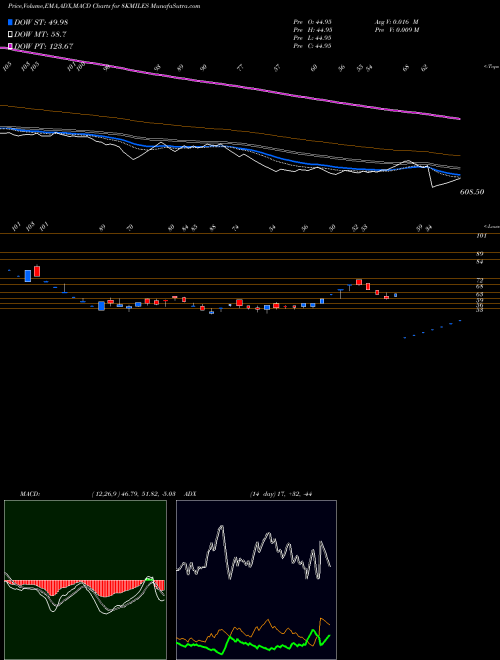Click the magenta DOW PT legend swatch
The width and height of the screenshot is (500, 660).
tap(10, 46)
